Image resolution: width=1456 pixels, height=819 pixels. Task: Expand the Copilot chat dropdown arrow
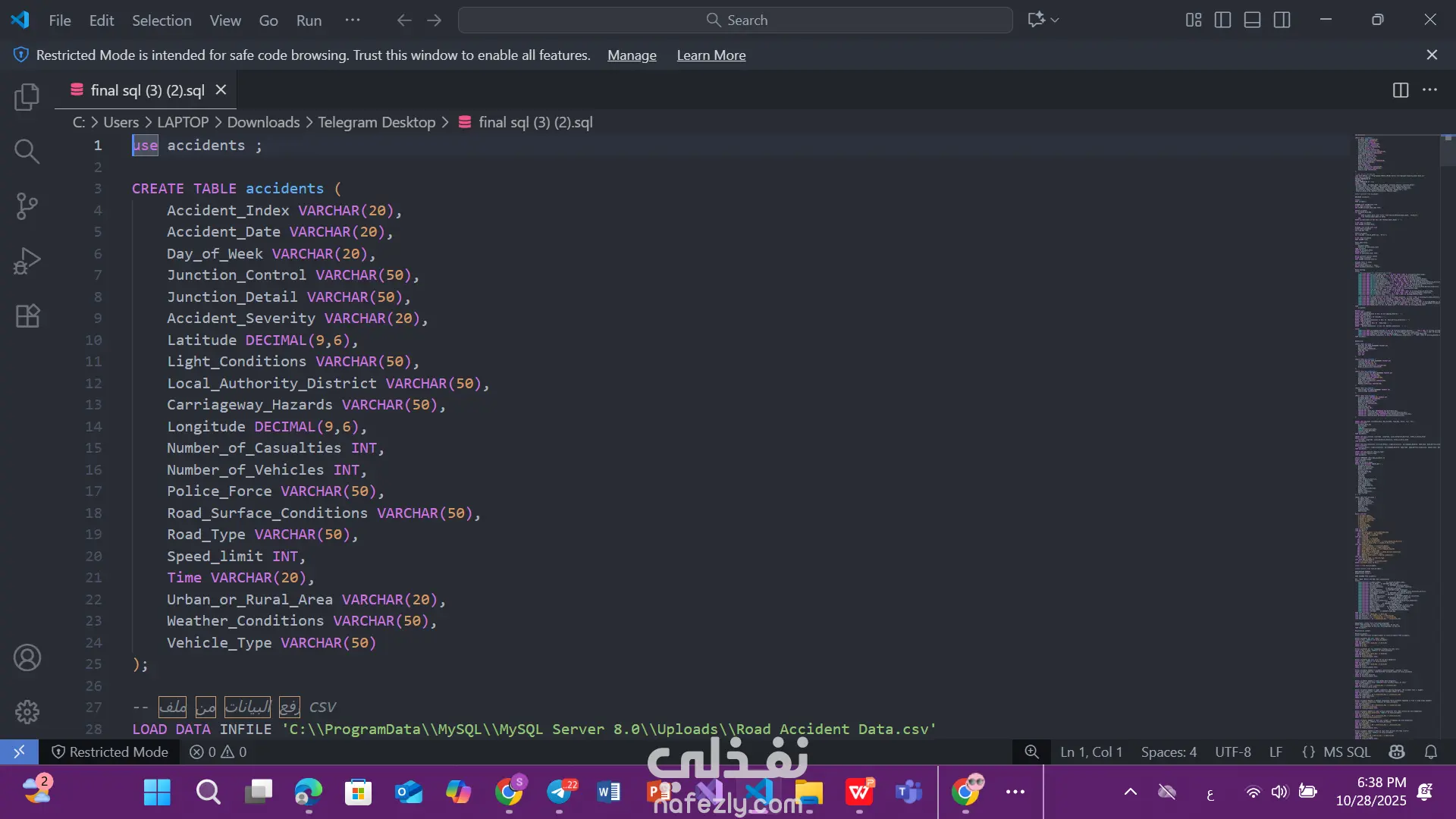[x=1055, y=20]
